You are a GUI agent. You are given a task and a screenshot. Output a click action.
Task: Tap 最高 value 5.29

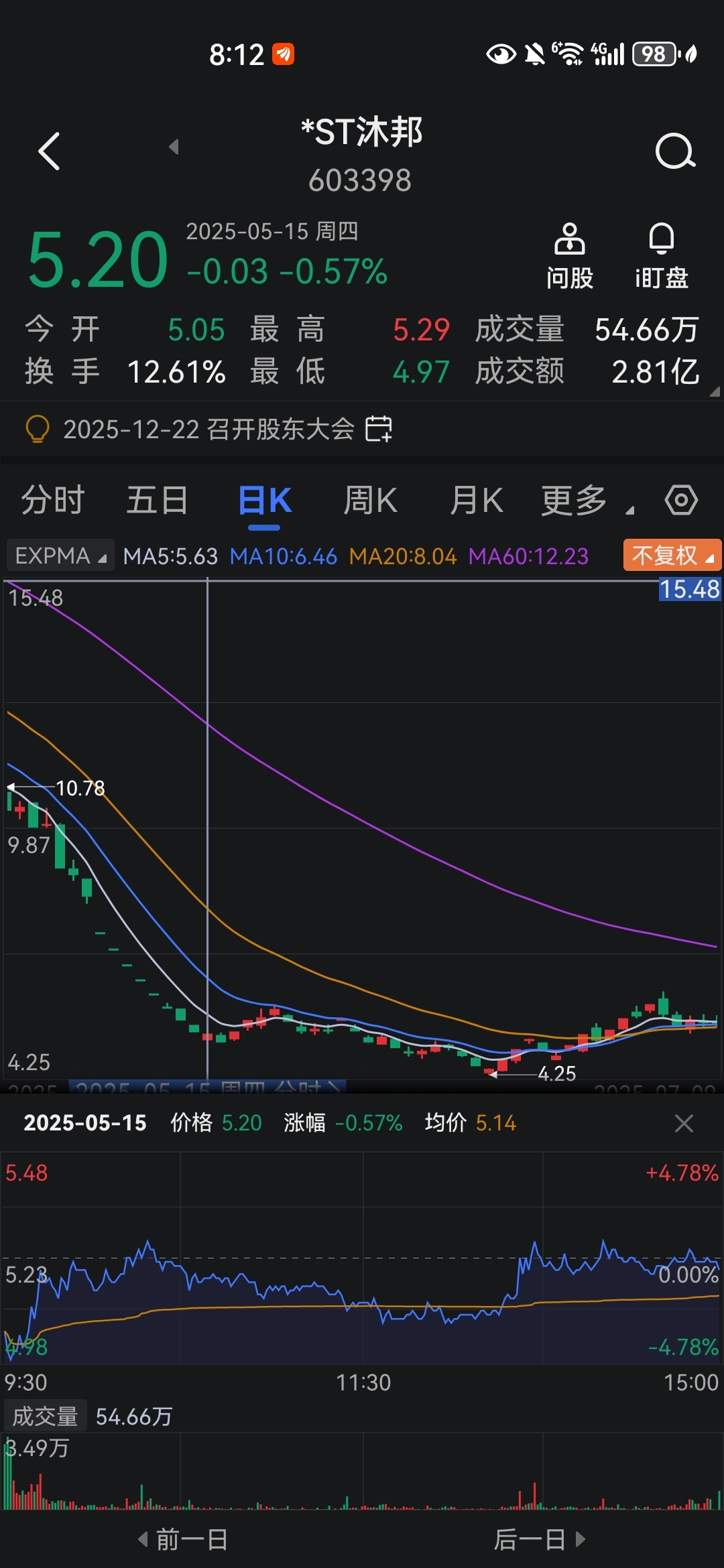pyautogui.click(x=421, y=330)
